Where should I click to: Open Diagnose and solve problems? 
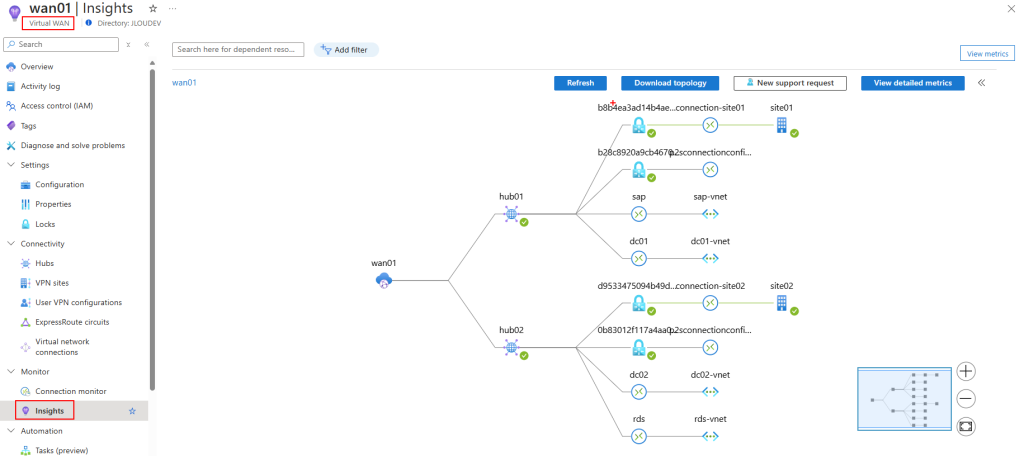point(72,145)
